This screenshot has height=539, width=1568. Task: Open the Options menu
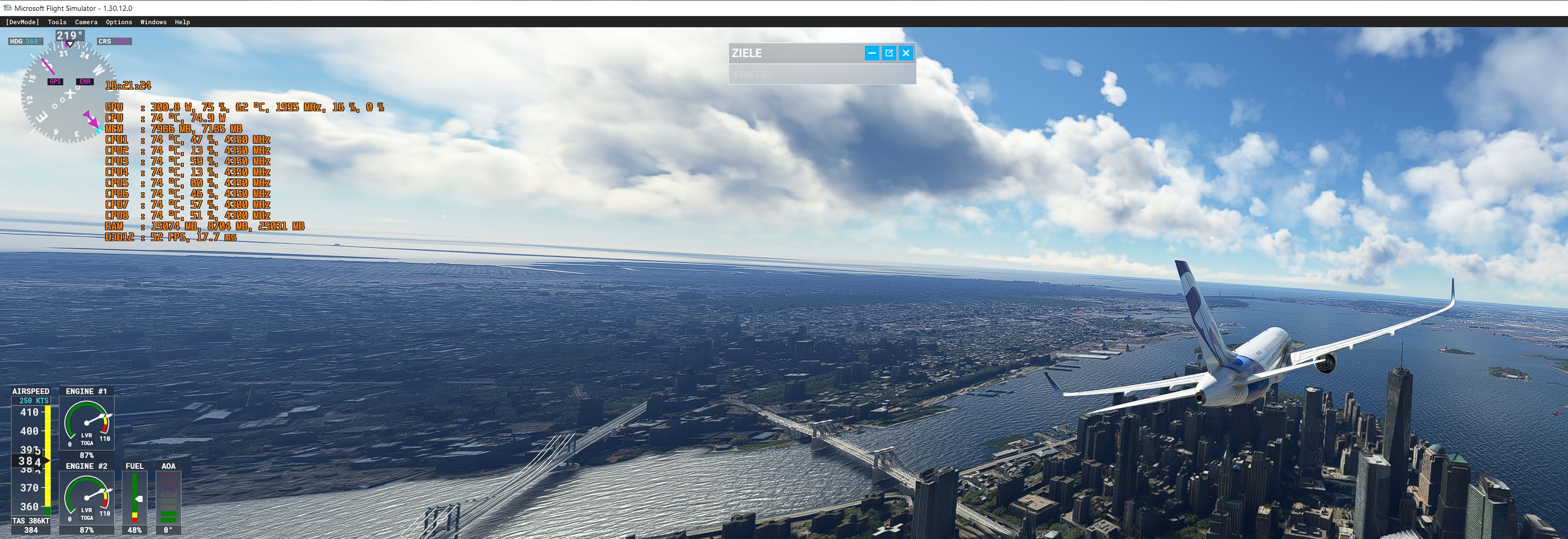tap(119, 22)
